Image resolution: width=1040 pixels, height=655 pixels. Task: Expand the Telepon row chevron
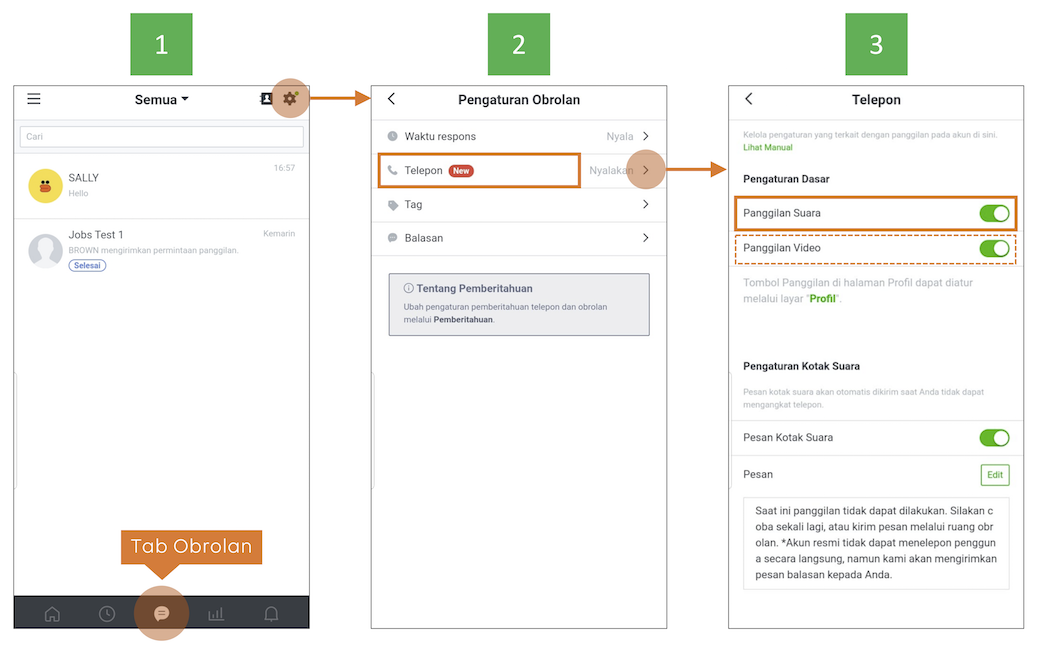(645, 170)
